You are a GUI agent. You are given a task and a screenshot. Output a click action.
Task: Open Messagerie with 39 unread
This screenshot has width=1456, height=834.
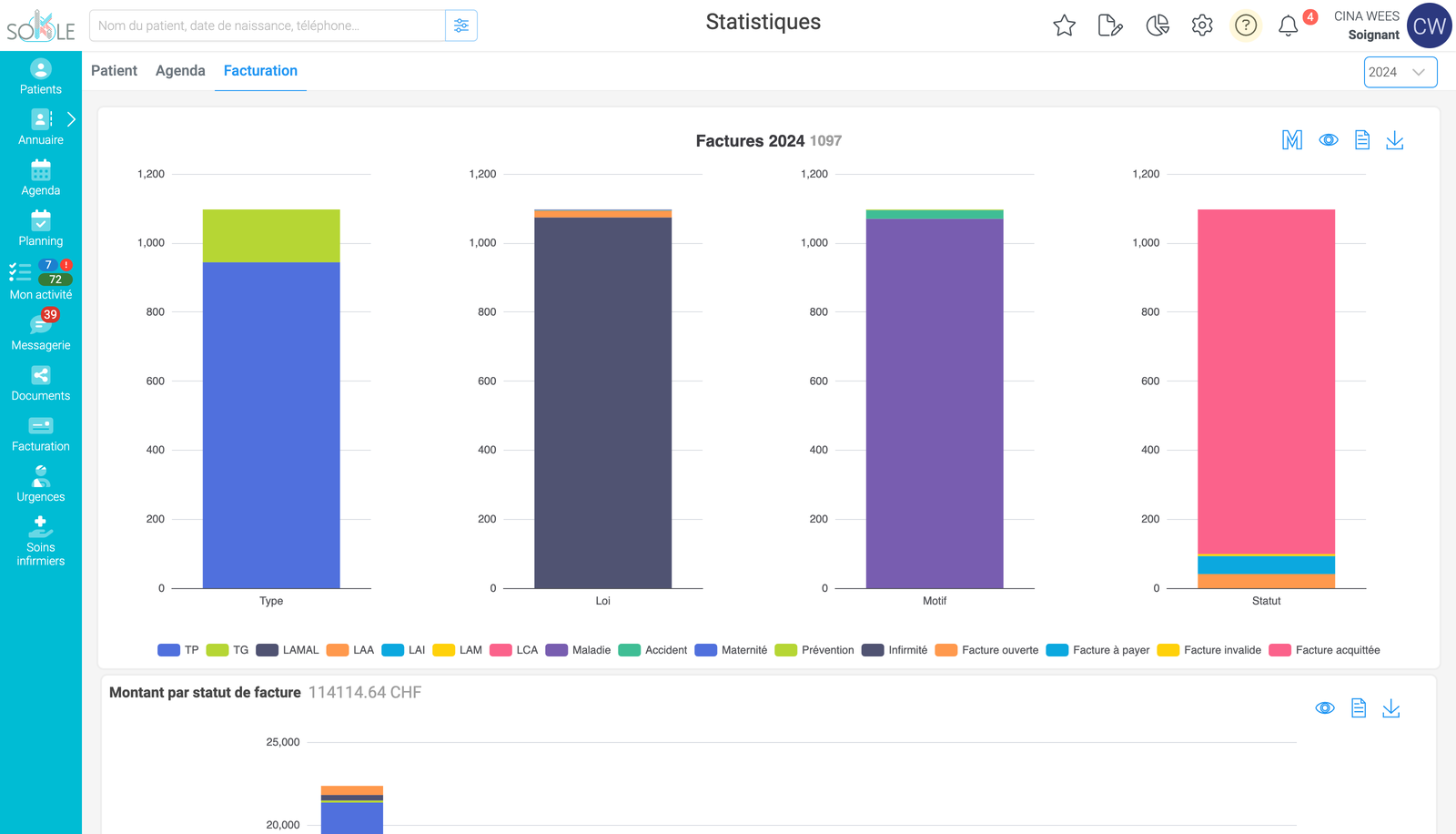41,331
